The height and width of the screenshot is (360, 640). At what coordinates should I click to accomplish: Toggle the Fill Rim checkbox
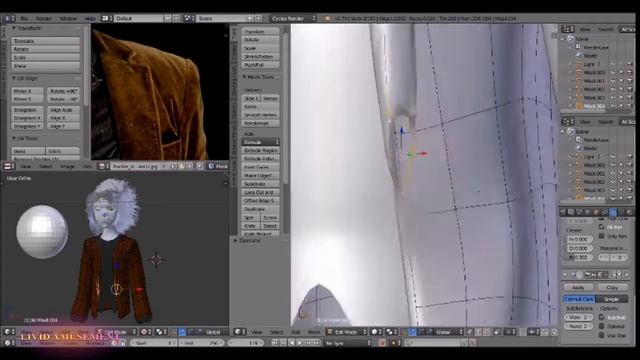602,227
